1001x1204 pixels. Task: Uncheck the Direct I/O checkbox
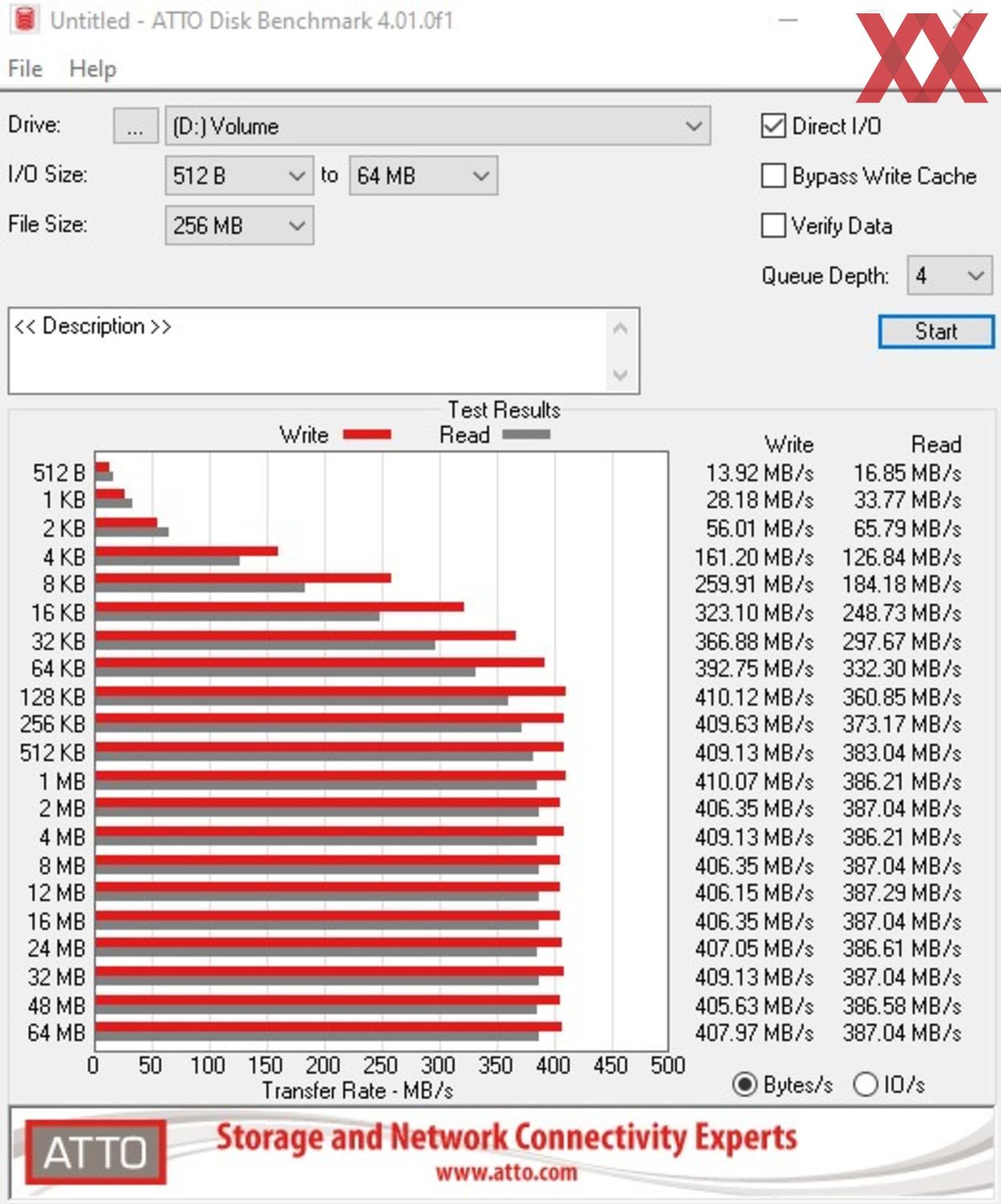(x=773, y=126)
